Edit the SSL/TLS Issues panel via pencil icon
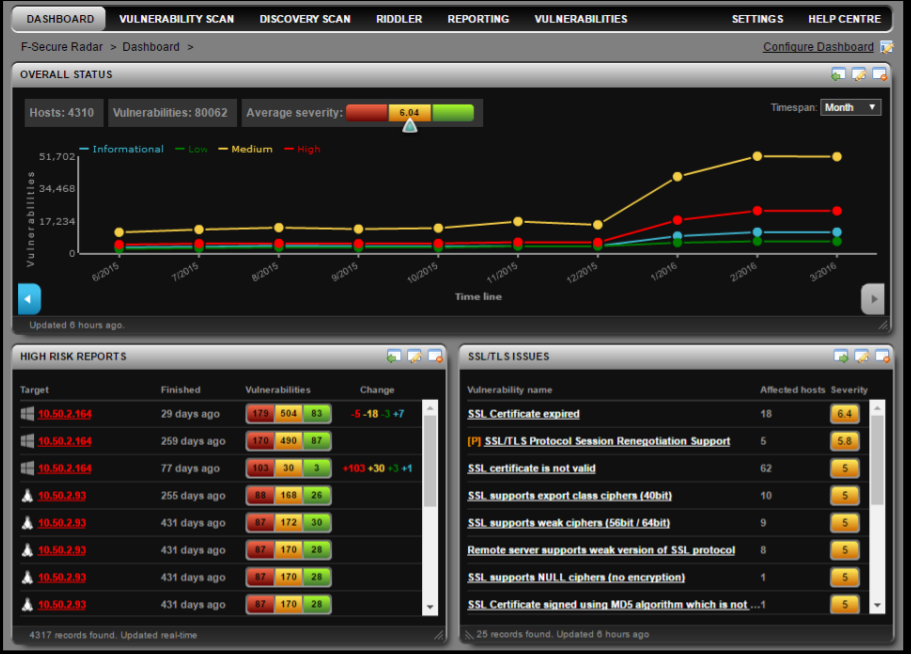The width and height of the screenshot is (911, 654). tap(862, 356)
